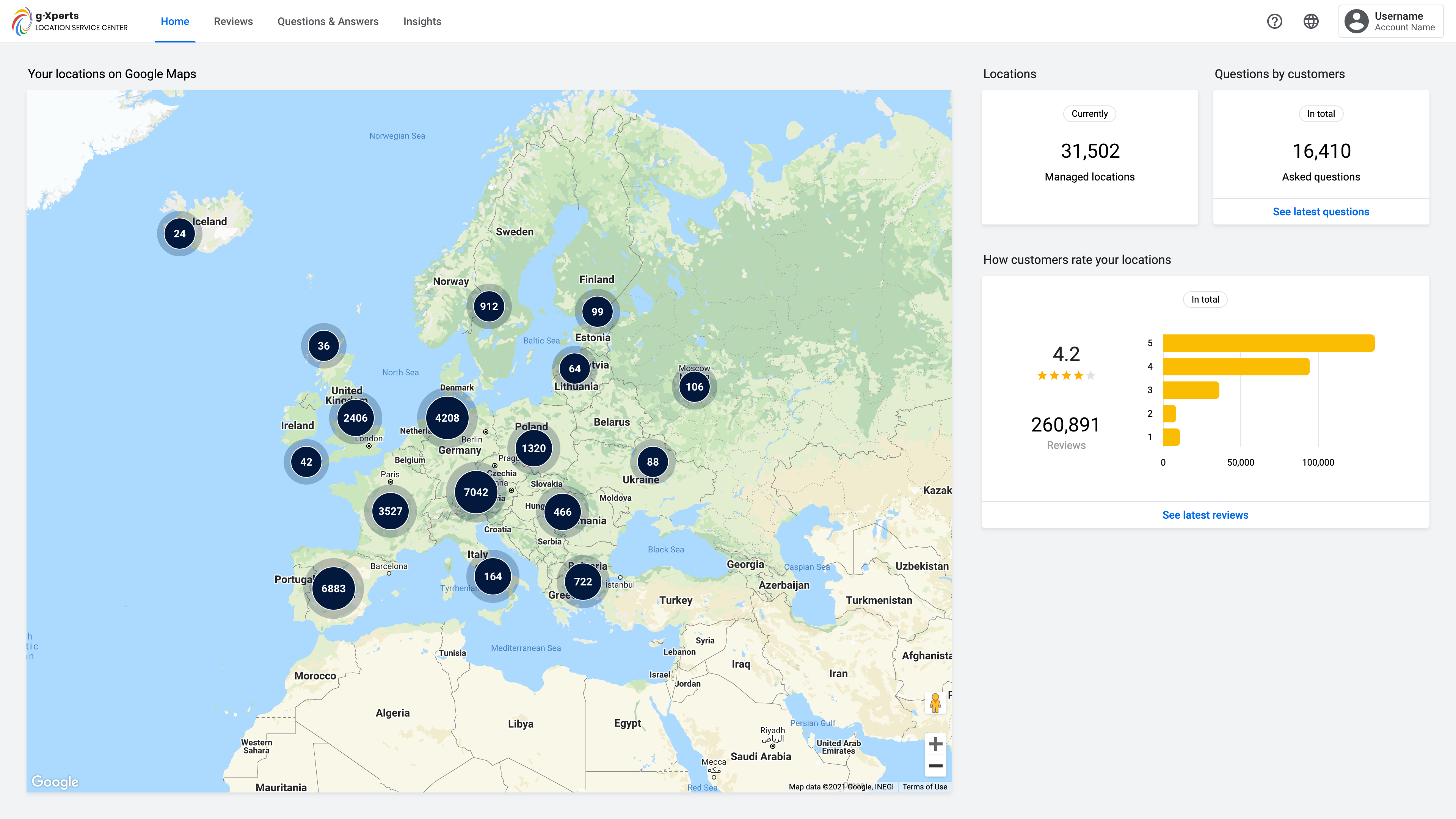Go to the Insights tab

pyautogui.click(x=422, y=22)
